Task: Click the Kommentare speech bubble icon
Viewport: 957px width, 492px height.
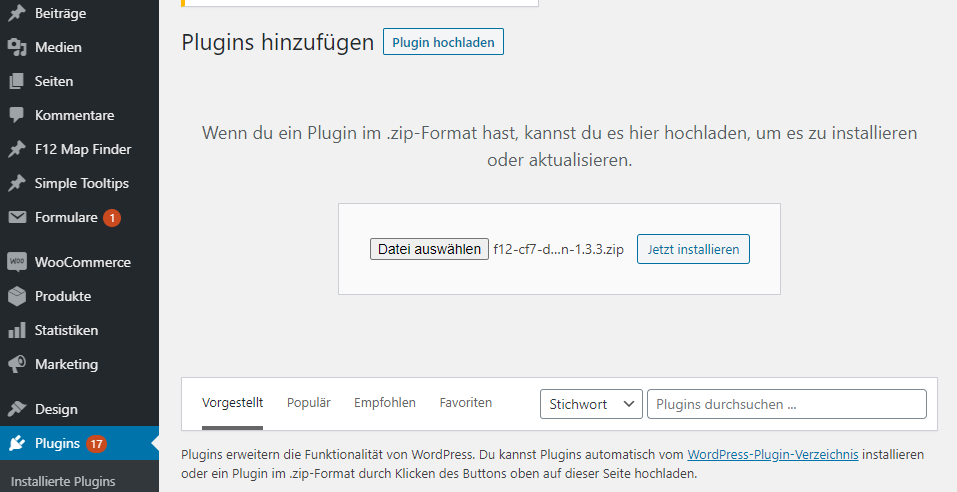Action: click(17, 115)
